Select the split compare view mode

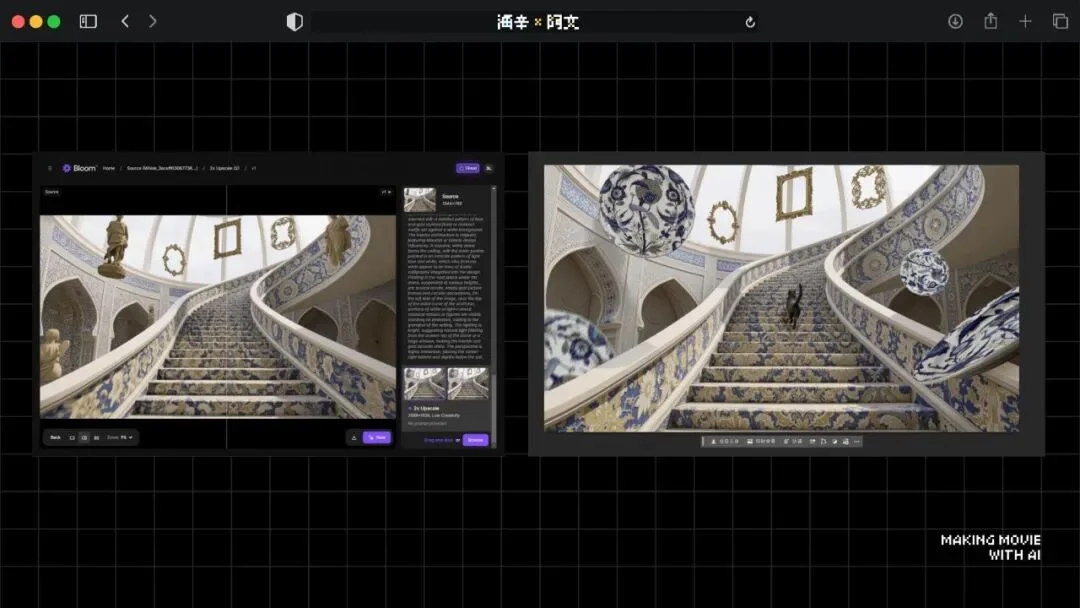coord(84,437)
